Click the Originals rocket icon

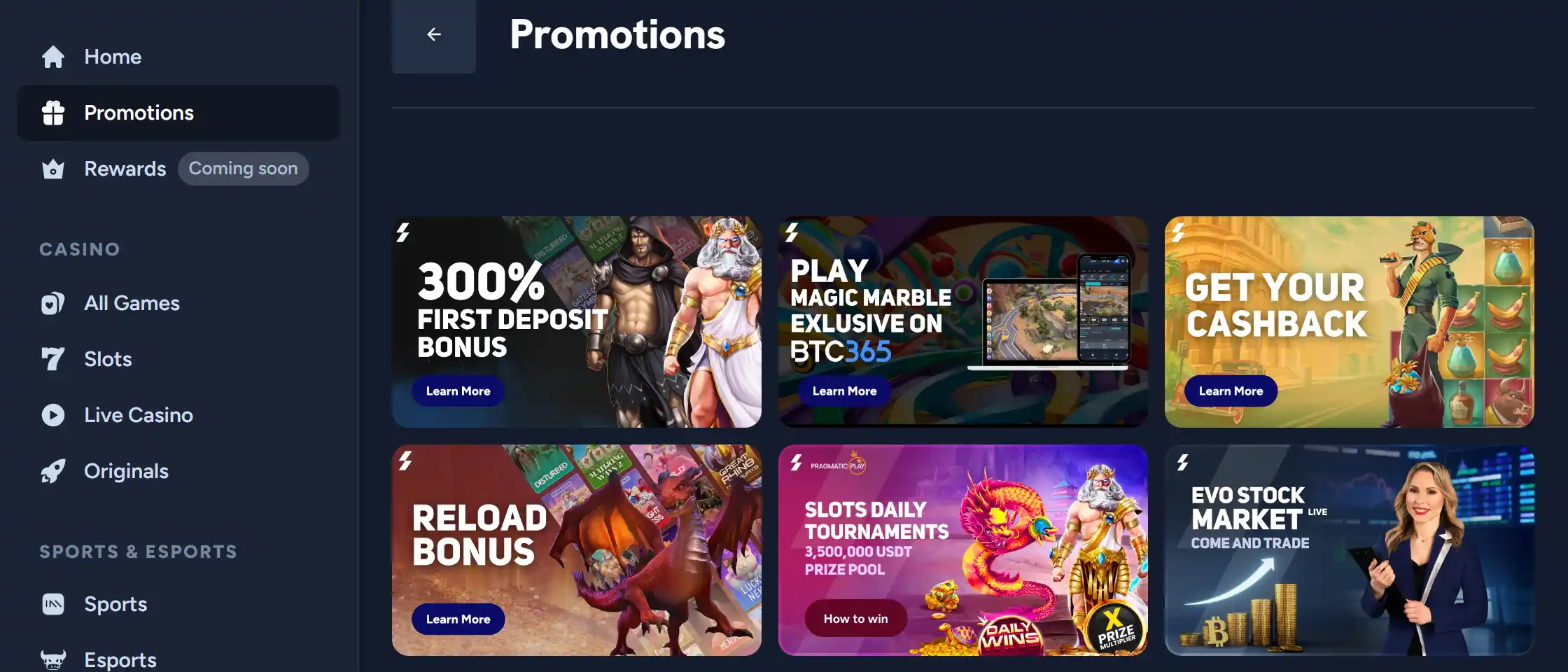coord(53,471)
